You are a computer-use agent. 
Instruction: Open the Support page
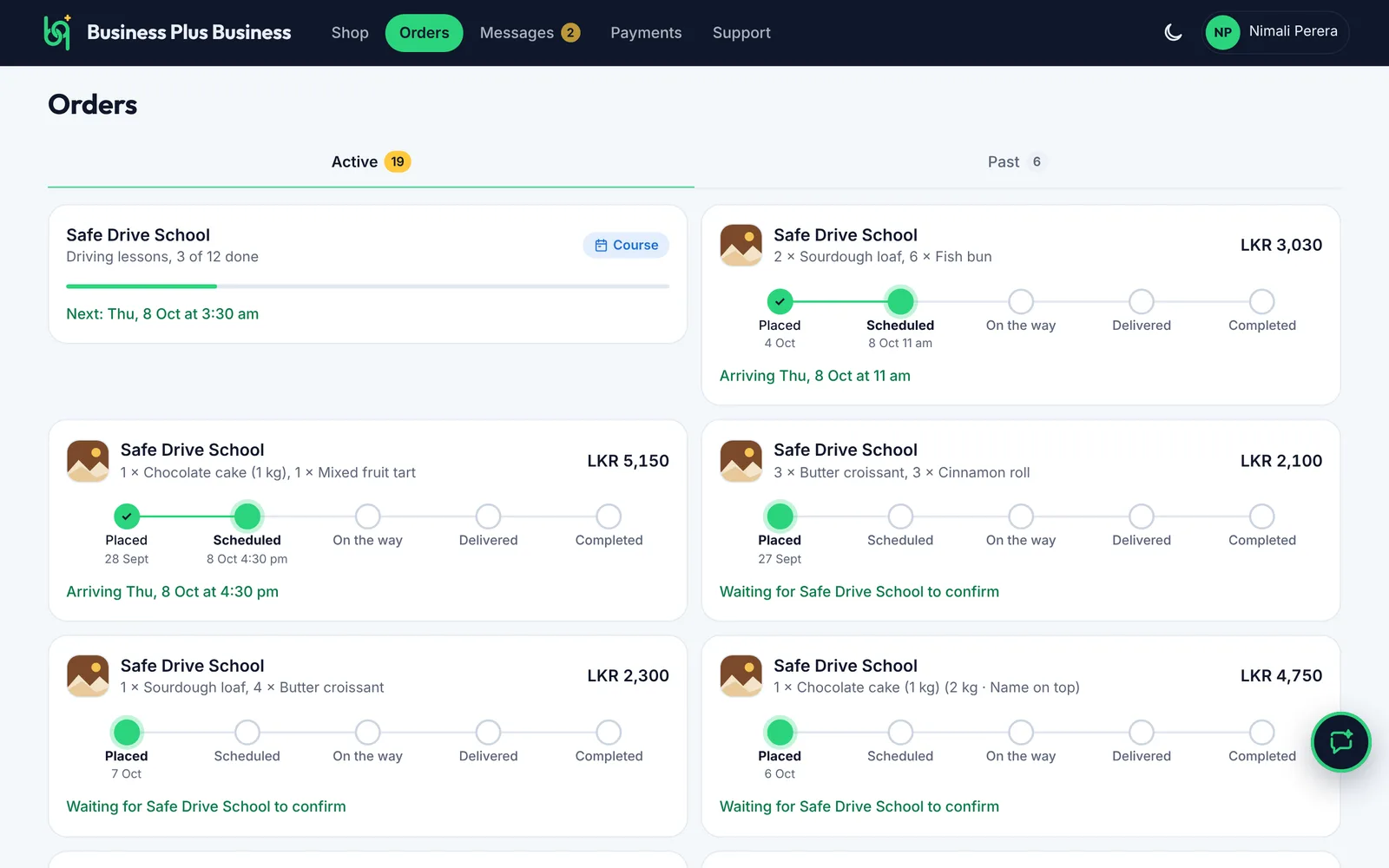coord(741,33)
